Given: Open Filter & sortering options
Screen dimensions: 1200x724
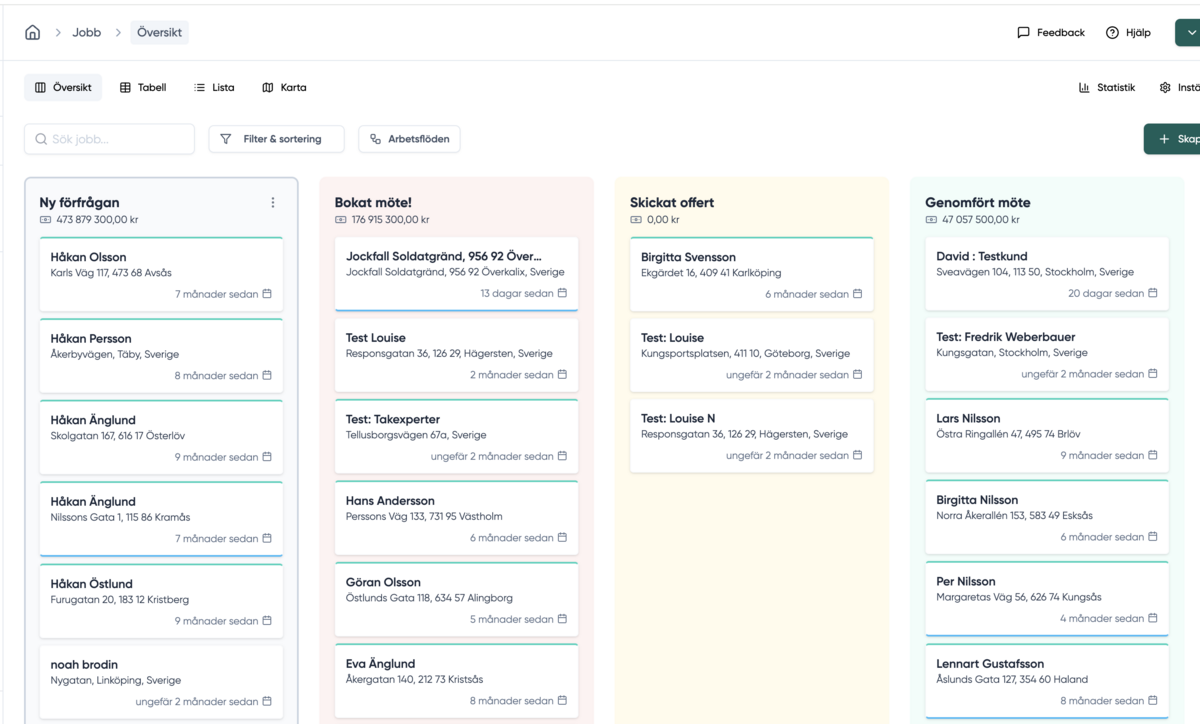Looking at the screenshot, I should tap(276, 139).
